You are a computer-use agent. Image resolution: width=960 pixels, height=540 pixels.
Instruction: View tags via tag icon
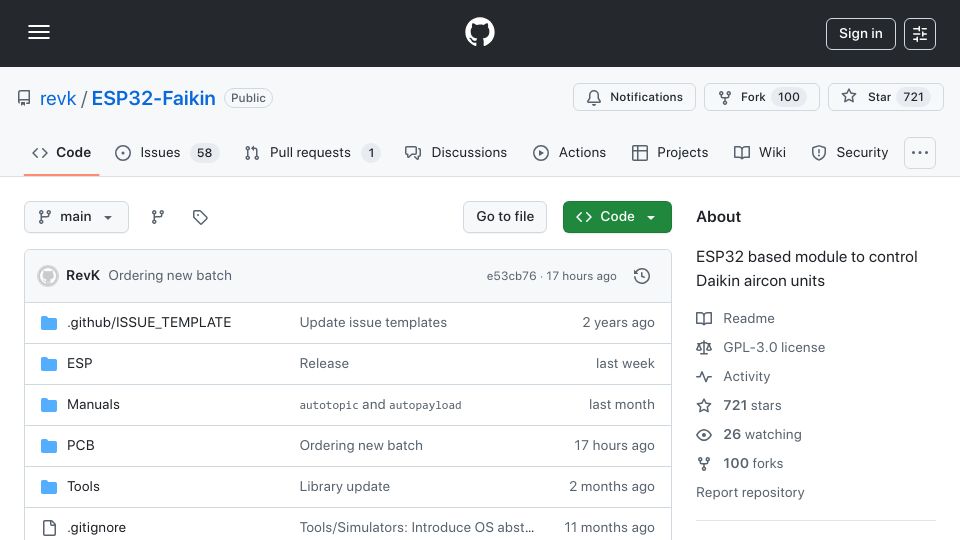(200, 217)
